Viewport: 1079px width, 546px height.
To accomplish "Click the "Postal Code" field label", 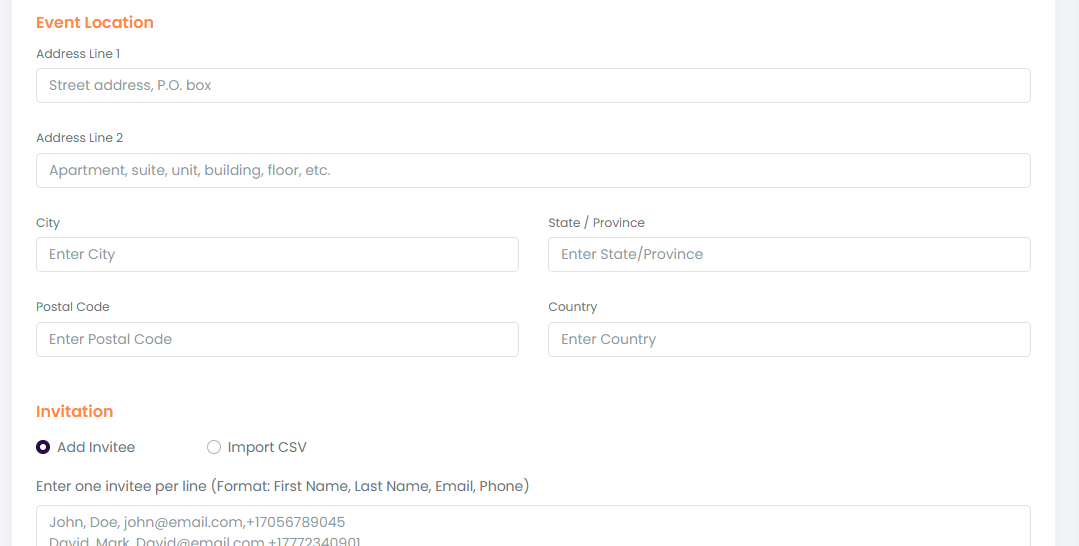I will tap(73, 306).
